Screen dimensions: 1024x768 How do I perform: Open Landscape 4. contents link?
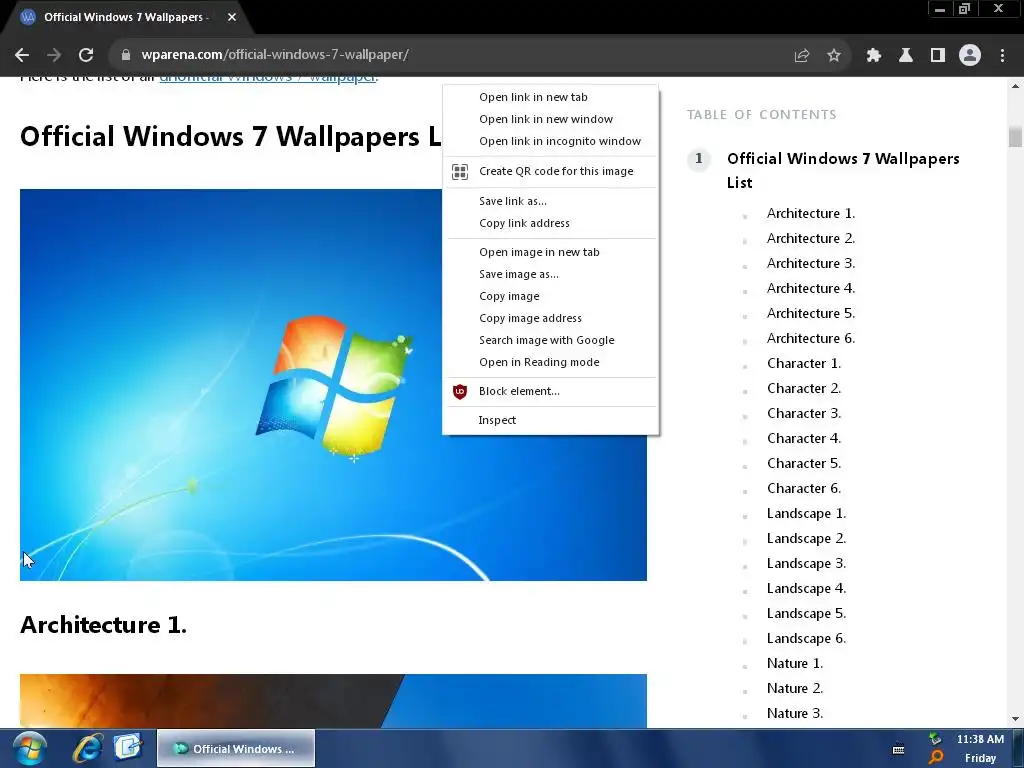point(807,588)
